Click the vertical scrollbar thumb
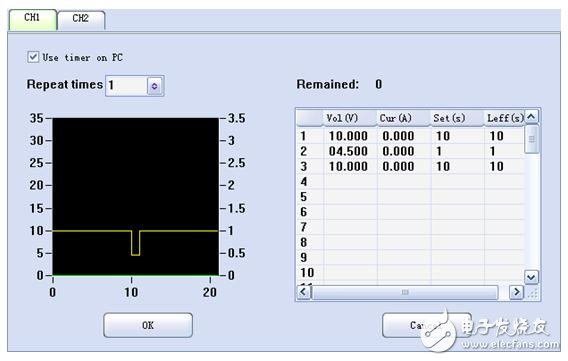Screen dimensions: 568x361 (x=532, y=139)
